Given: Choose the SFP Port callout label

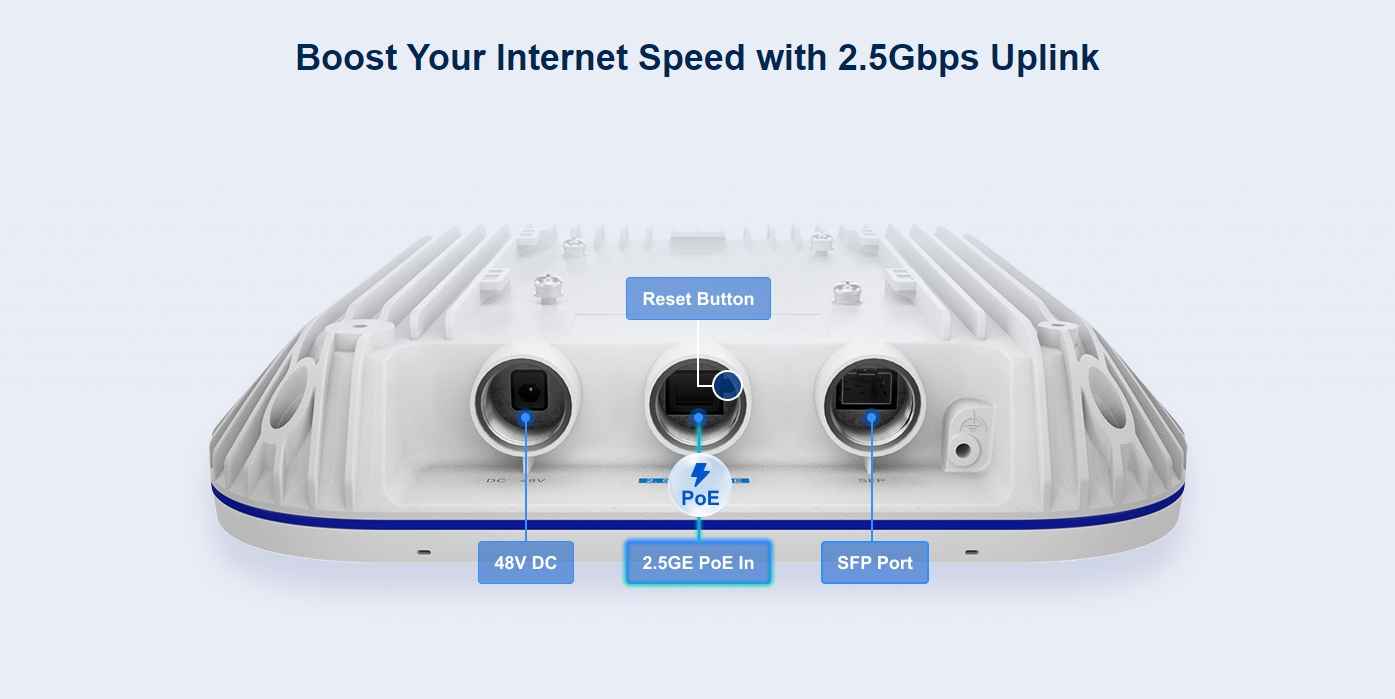Looking at the screenshot, I should pos(875,563).
